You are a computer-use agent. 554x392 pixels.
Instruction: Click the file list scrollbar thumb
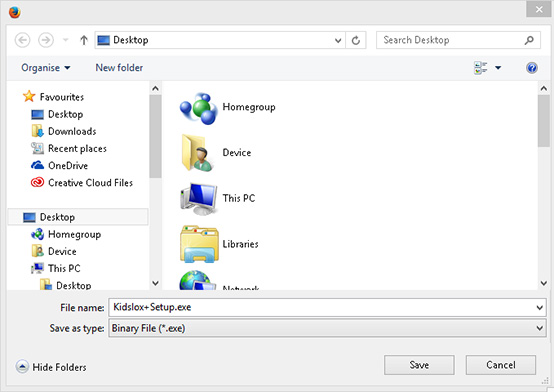pos(544,121)
